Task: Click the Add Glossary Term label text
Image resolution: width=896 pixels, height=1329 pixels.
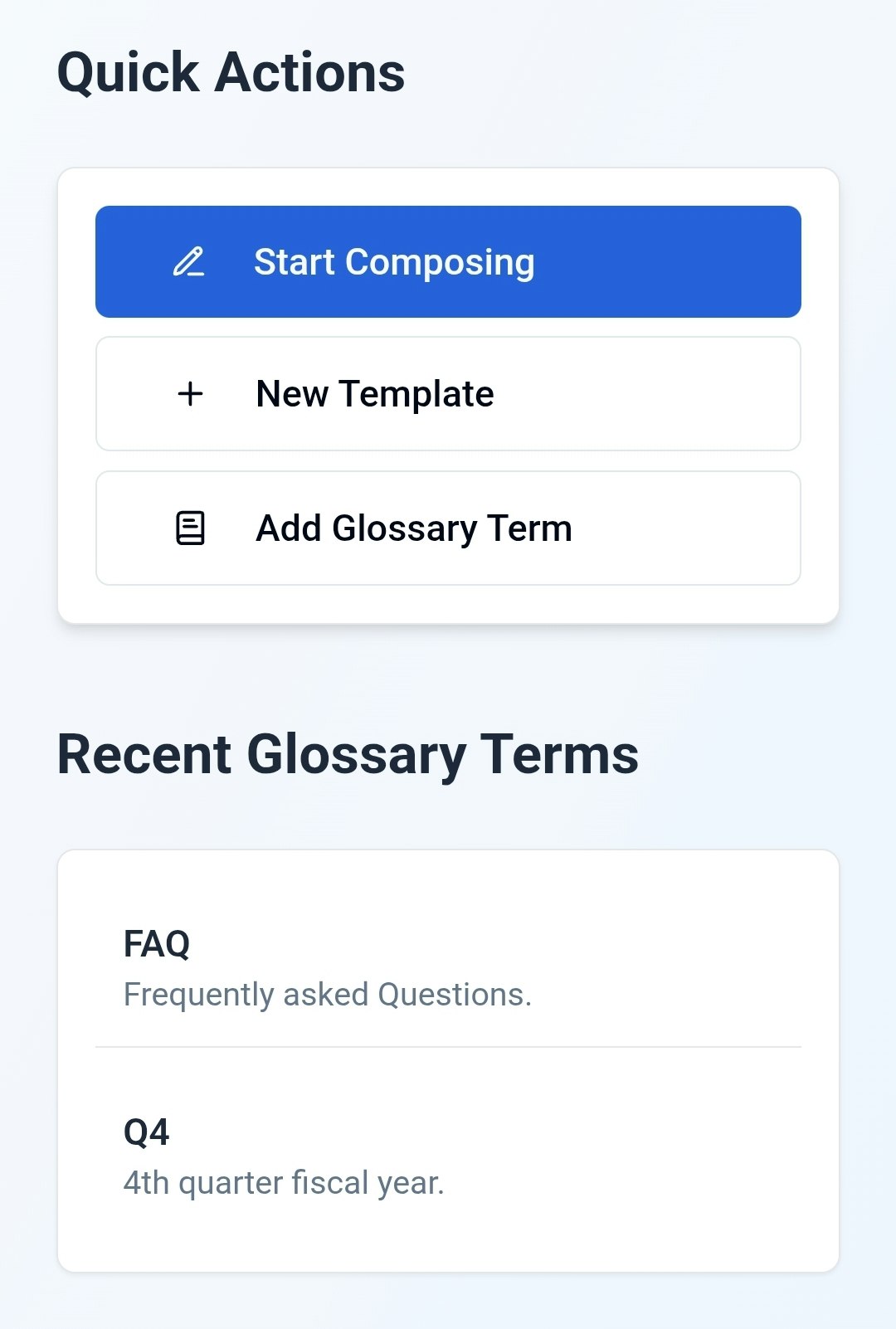Action: (414, 528)
